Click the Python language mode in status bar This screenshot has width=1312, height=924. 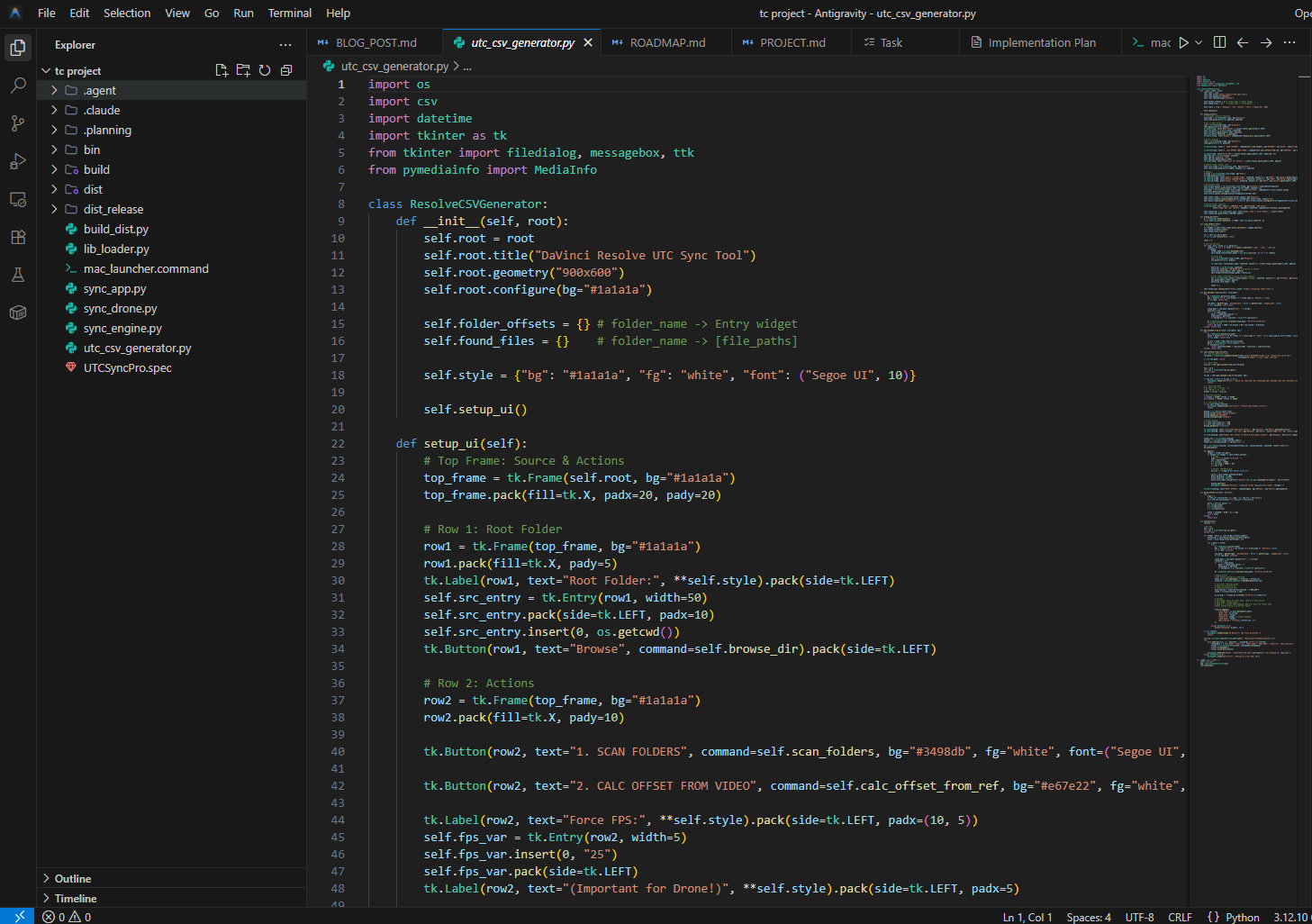(x=1242, y=917)
